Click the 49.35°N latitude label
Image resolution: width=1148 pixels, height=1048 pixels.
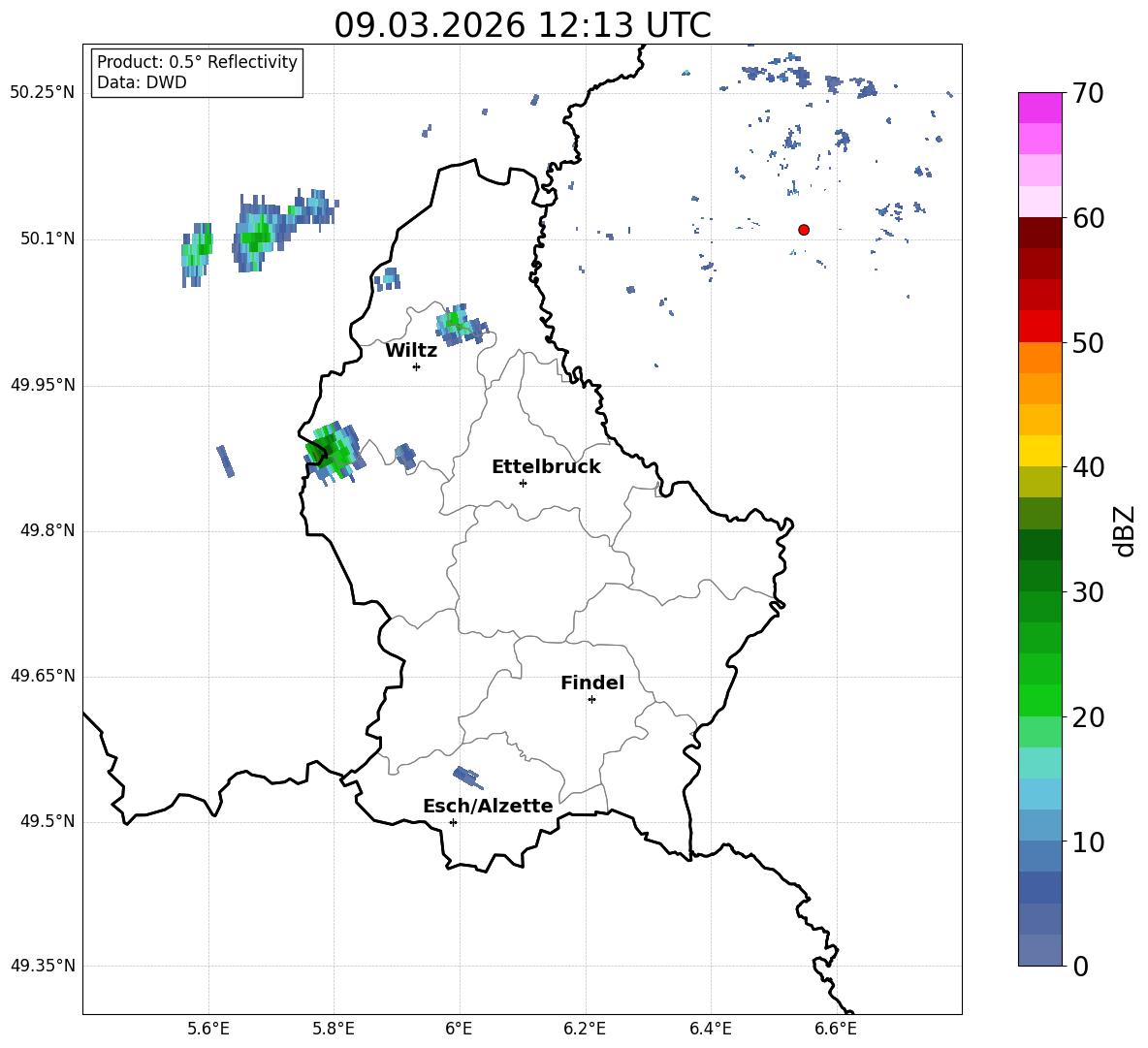pyautogui.click(x=43, y=966)
